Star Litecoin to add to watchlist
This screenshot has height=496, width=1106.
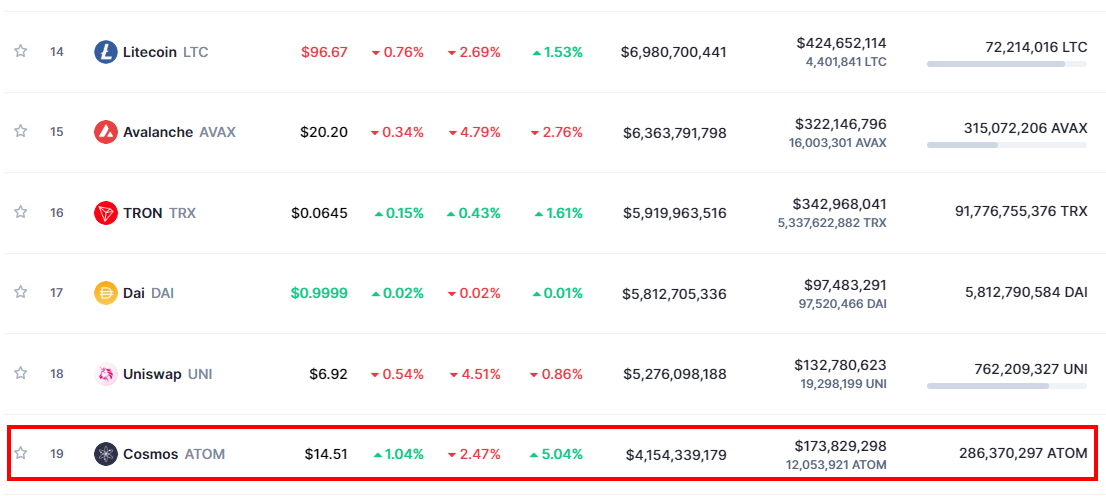point(20,51)
